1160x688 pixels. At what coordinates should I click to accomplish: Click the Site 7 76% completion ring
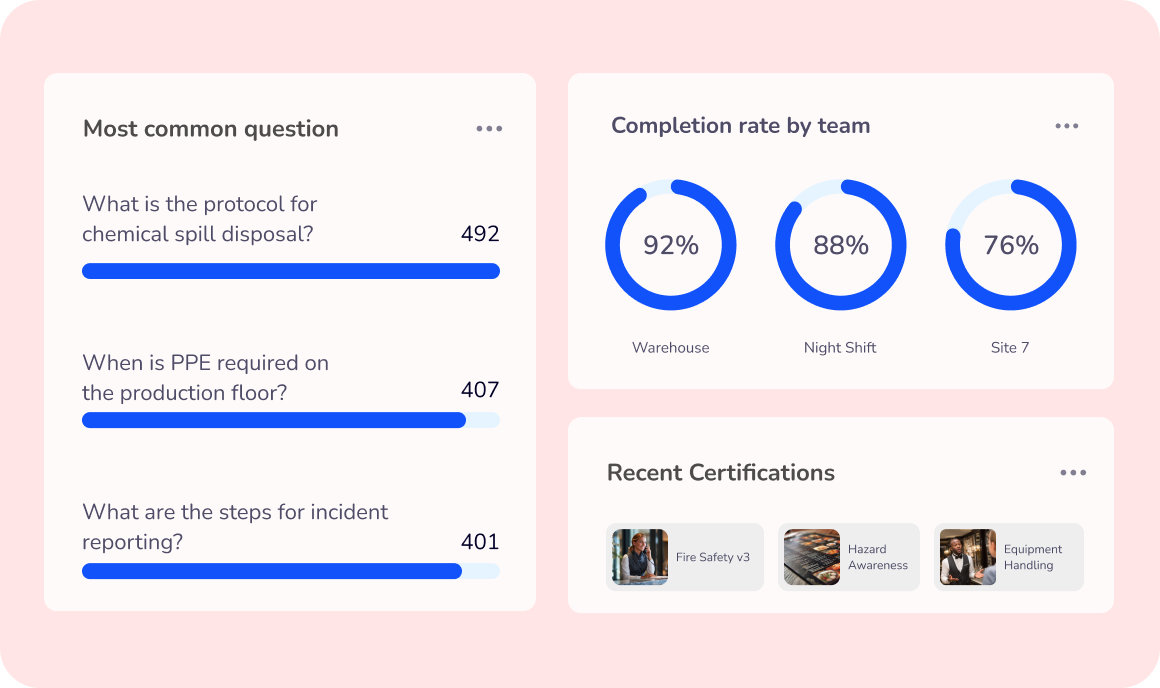pyautogui.click(x=1011, y=245)
